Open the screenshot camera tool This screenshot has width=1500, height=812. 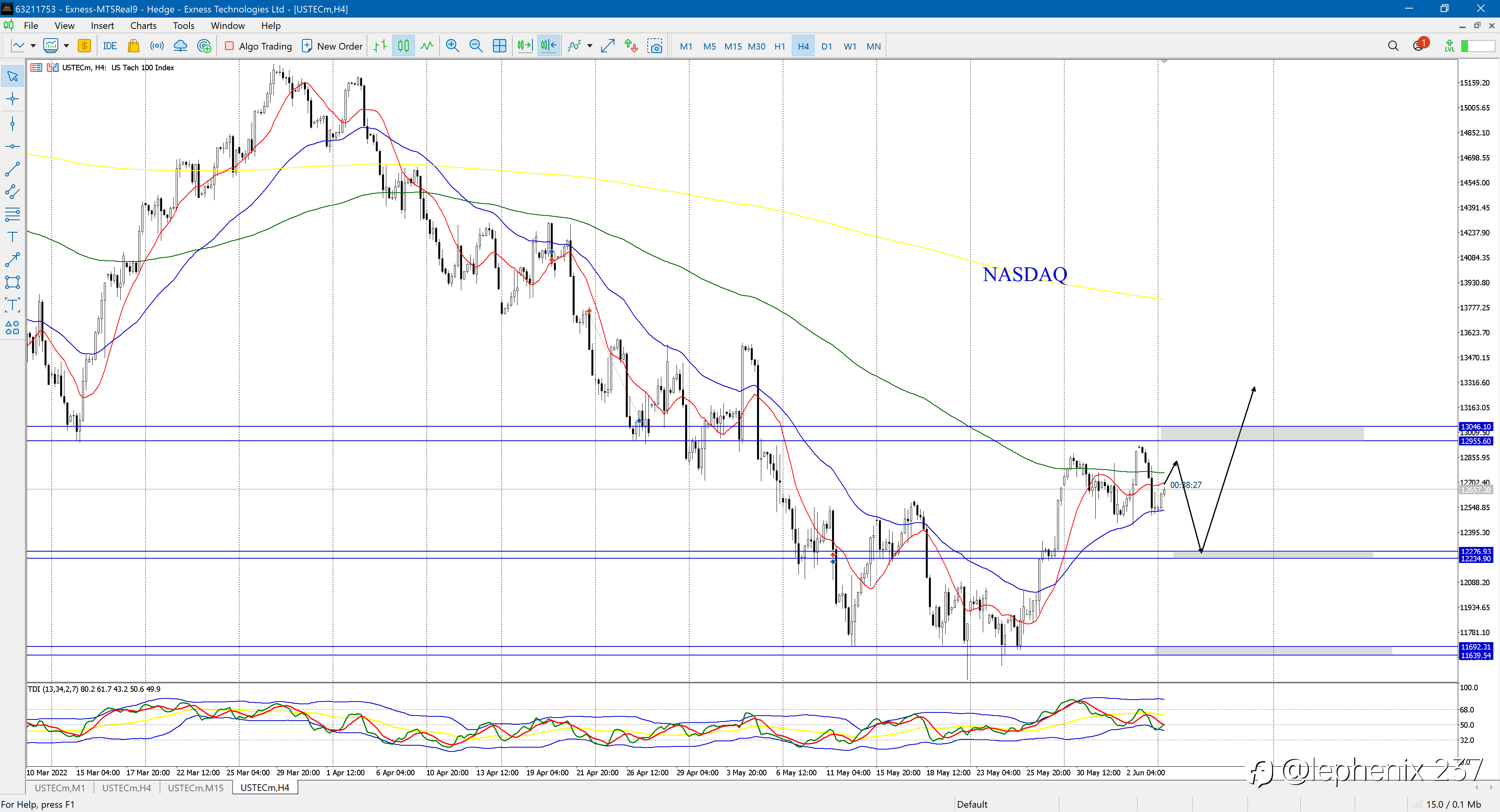click(655, 46)
